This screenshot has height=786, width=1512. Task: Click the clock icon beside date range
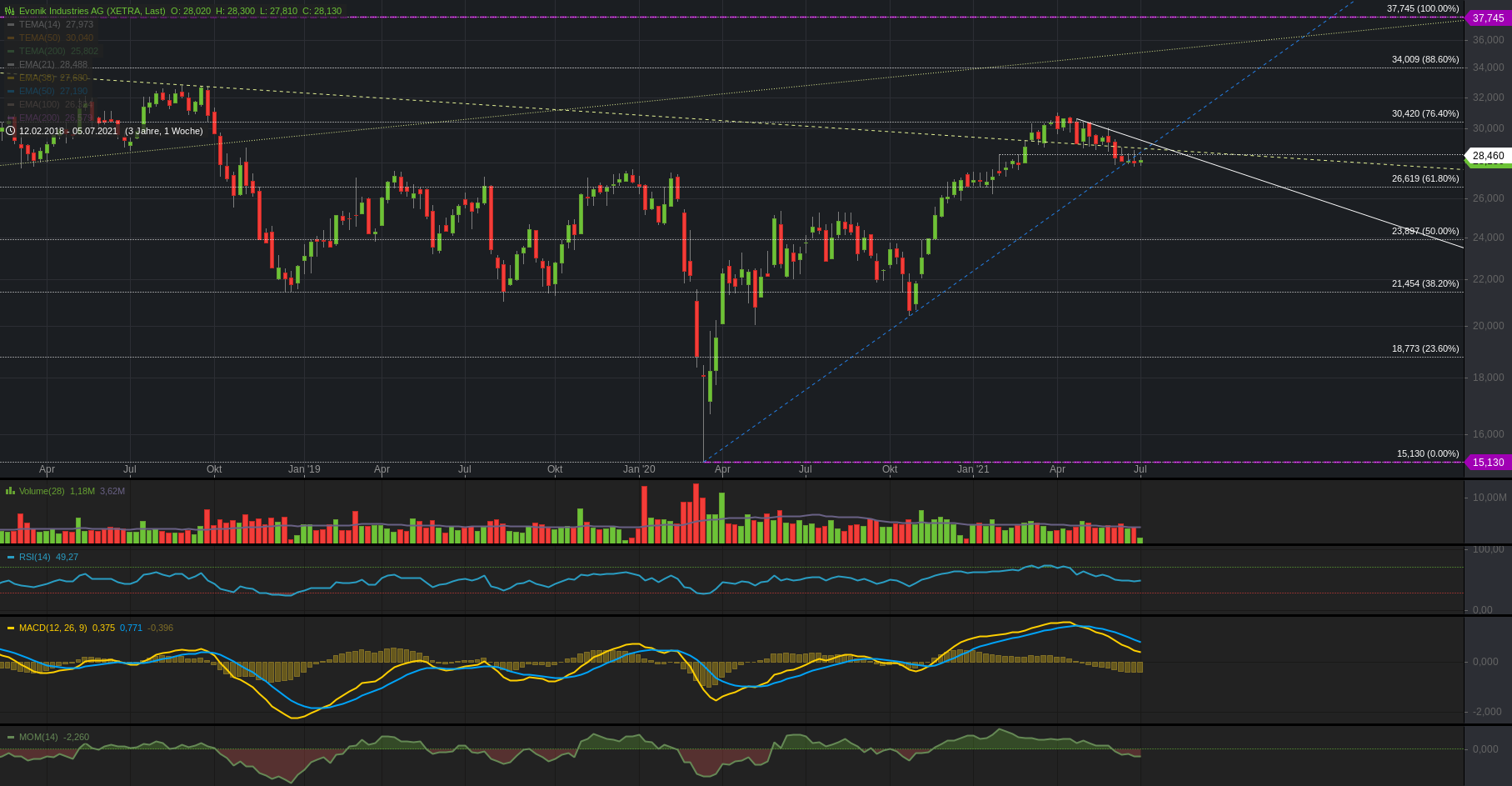(x=11, y=131)
